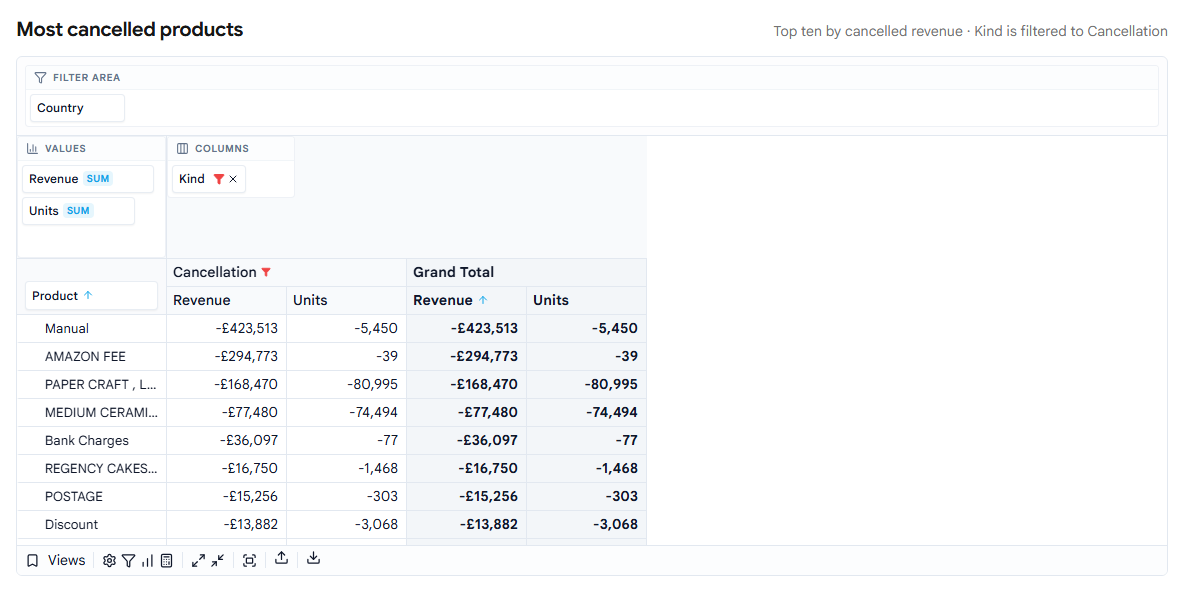Click the upload arrow icon in toolbar
Screen dimensions: 1184x592
point(282,559)
